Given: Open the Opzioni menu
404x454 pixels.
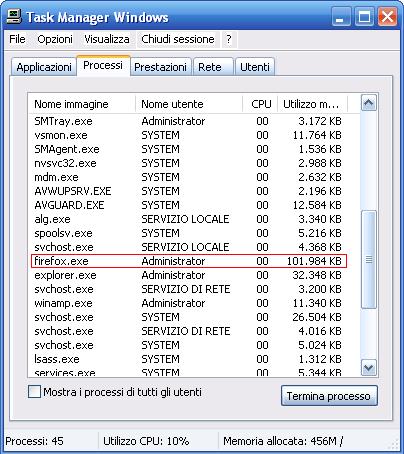Looking at the screenshot, I should tap(55, 39).
